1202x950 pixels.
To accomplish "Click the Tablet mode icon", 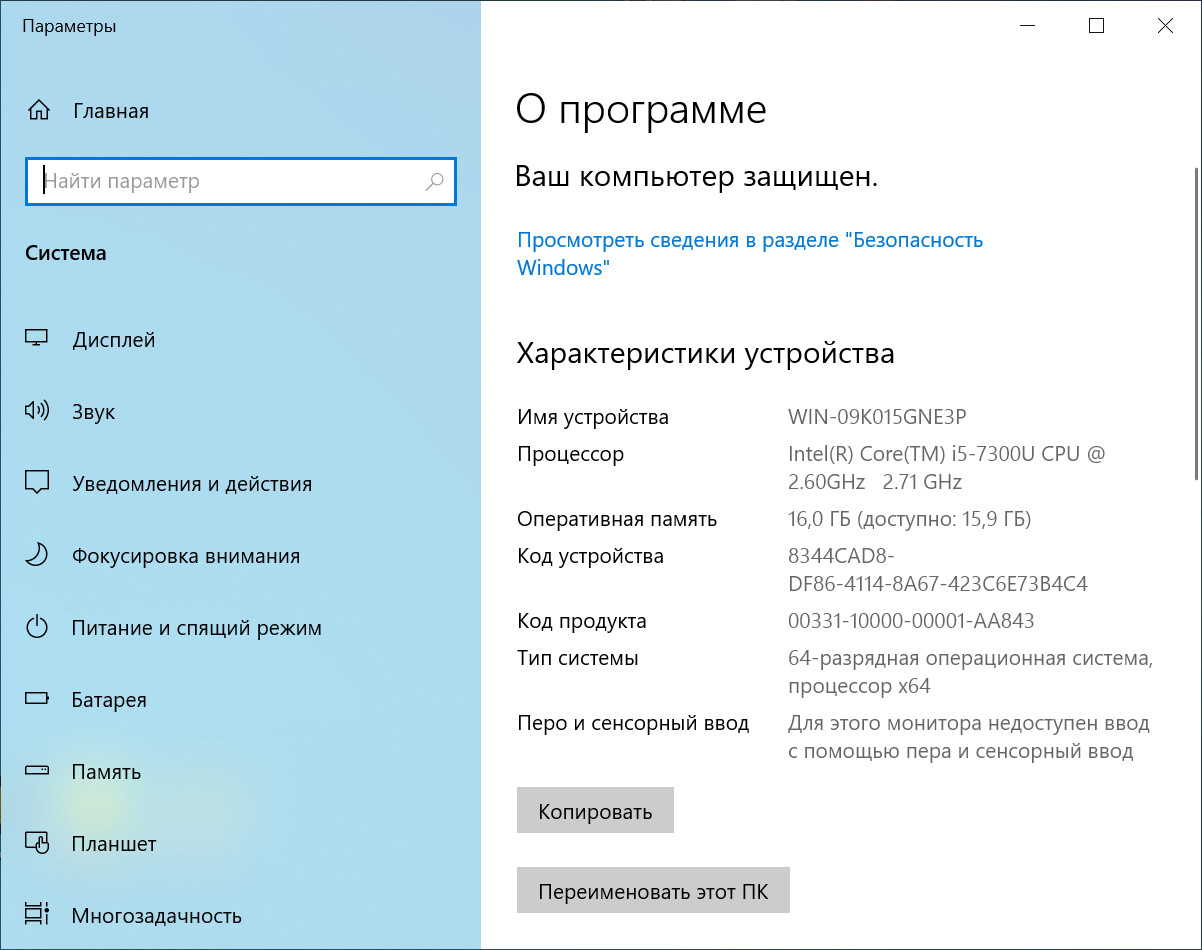I will (x=37, y=844).
